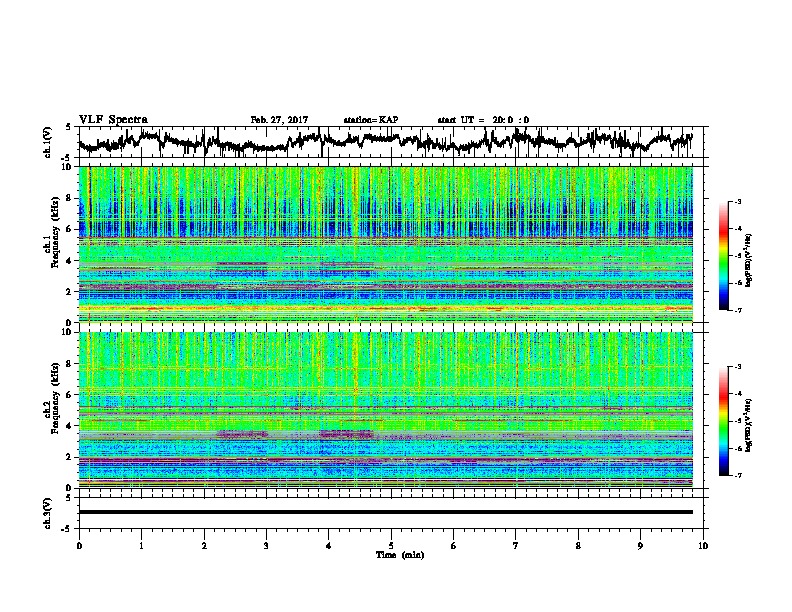Click the "-5" tick on ch.3(V) axis

[66, 529]
